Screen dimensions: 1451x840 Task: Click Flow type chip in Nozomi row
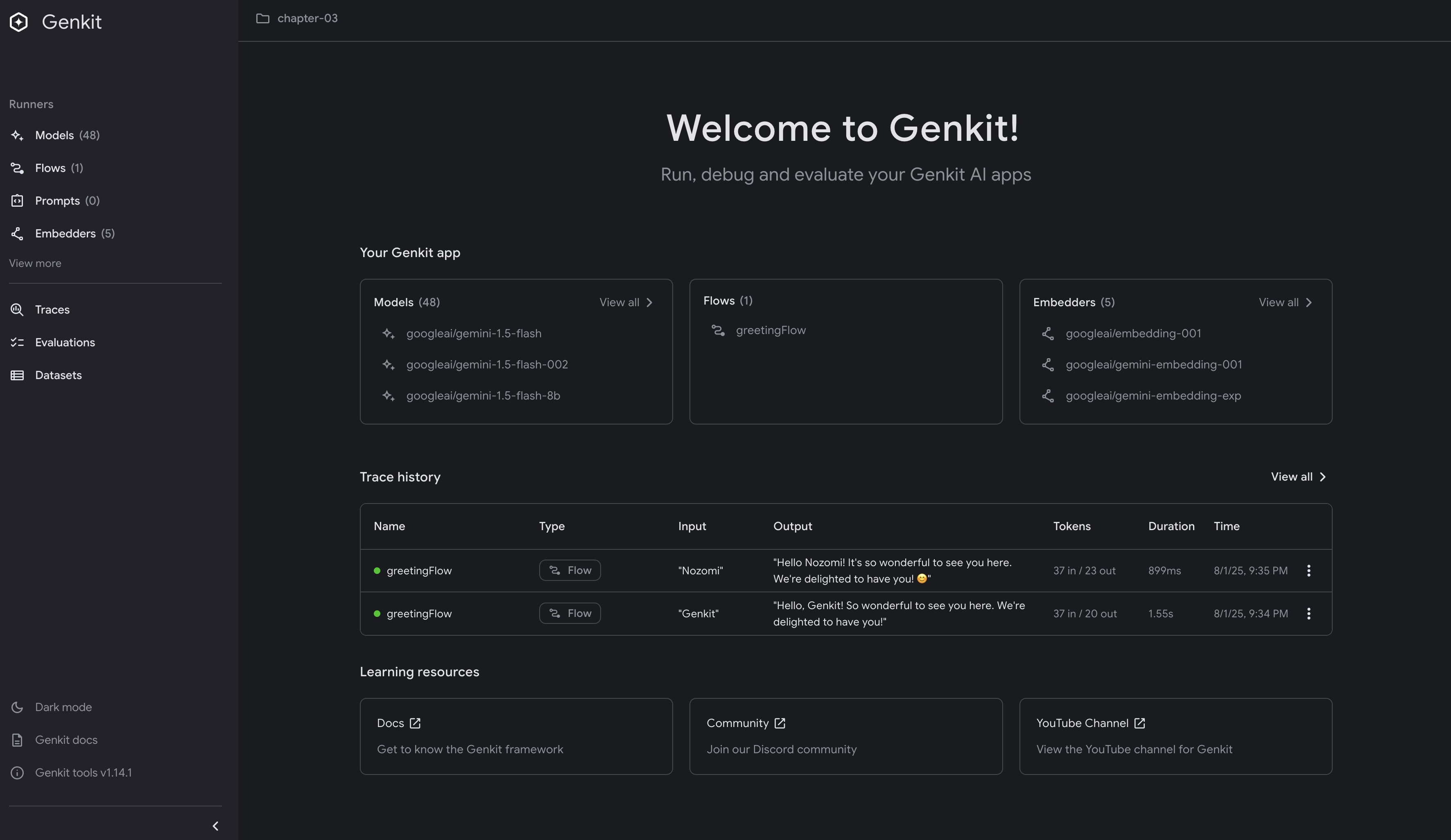pyautogui.click(x=570, y=571)
